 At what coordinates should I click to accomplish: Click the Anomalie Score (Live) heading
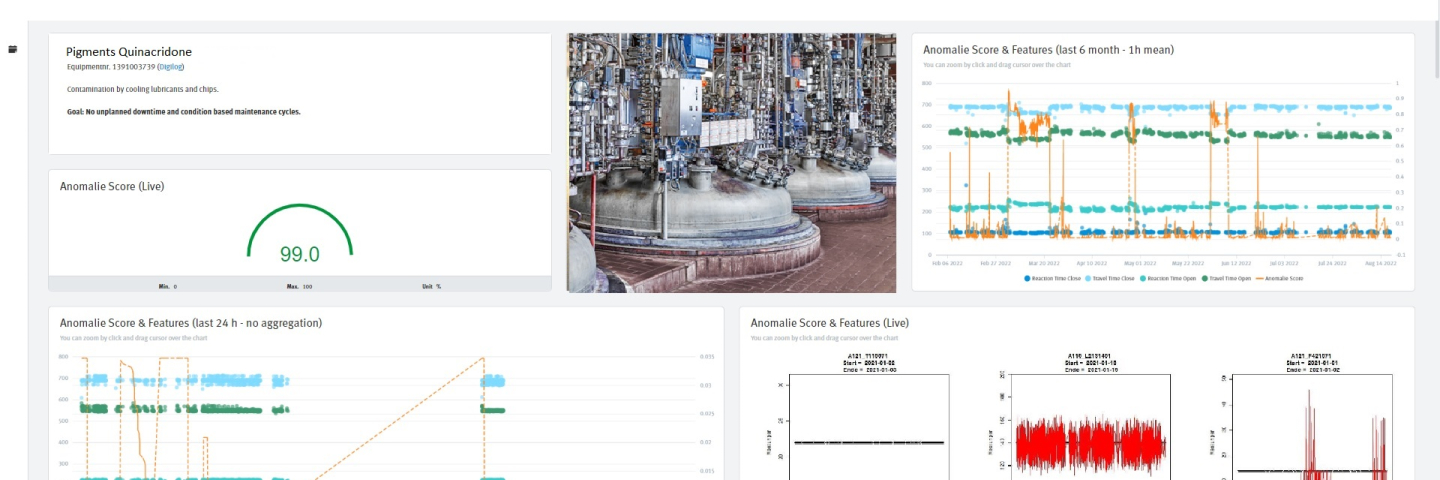(112, 186)
